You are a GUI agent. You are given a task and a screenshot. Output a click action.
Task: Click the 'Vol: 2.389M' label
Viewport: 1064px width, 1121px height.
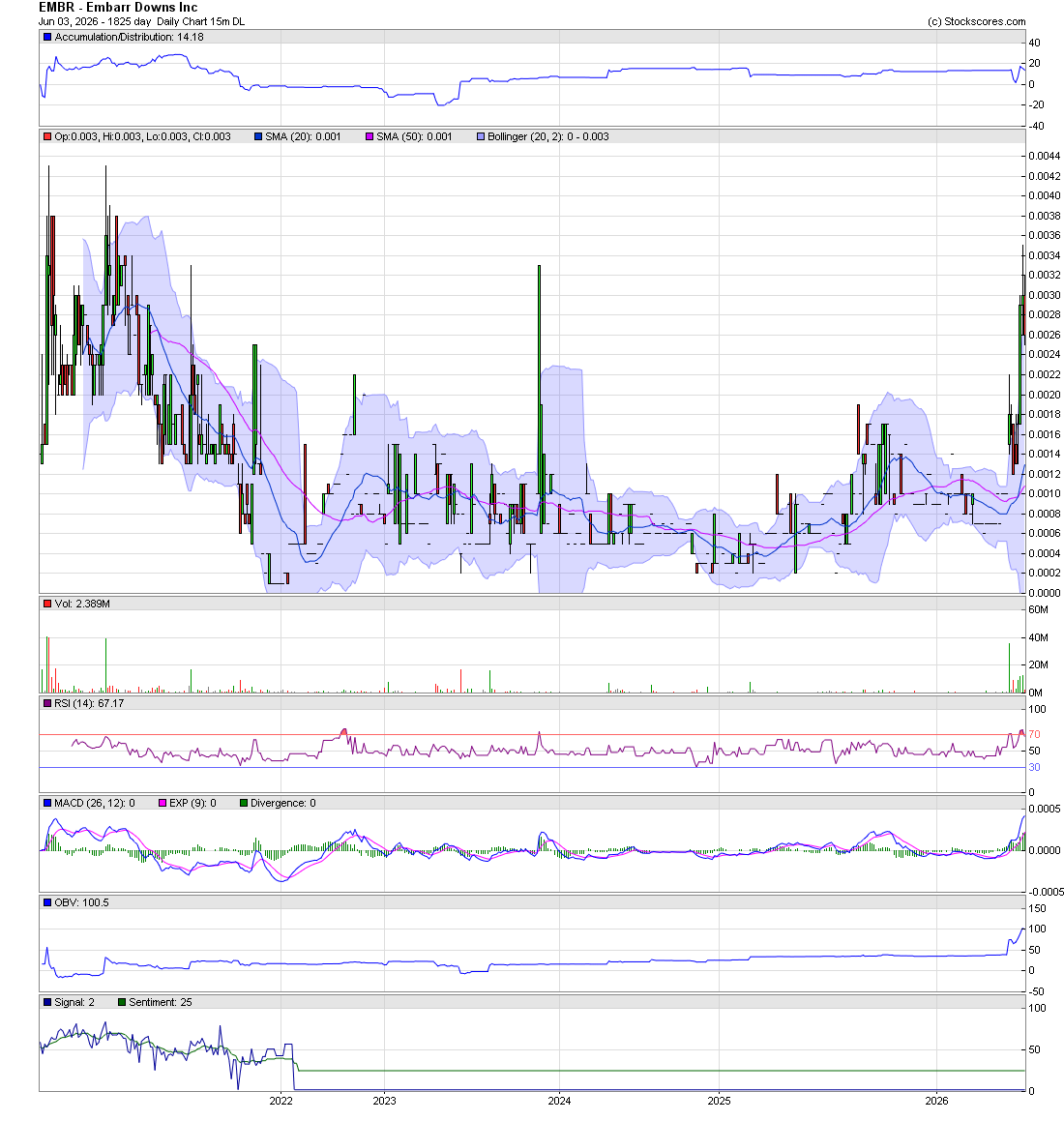(x=82, y=605)
